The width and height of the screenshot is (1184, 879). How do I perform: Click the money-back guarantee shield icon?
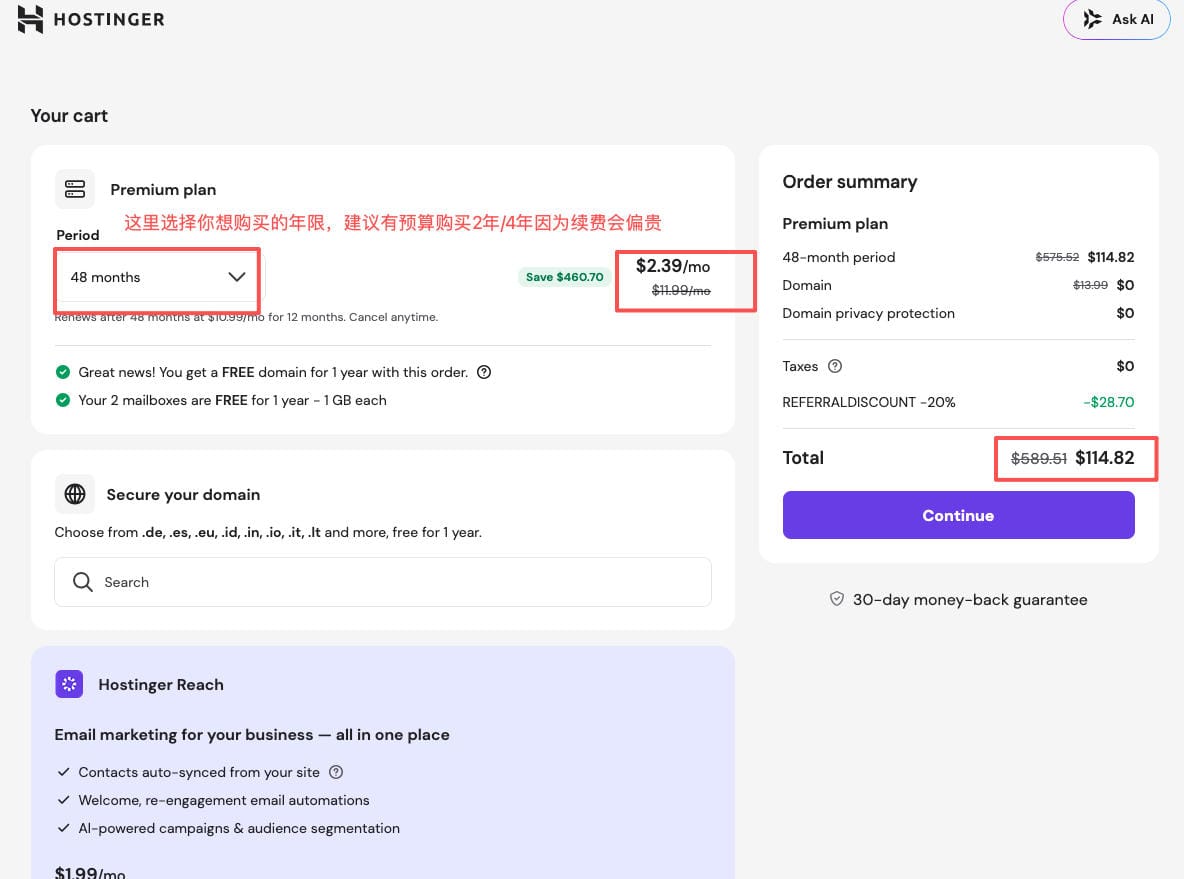click(837, 600)
